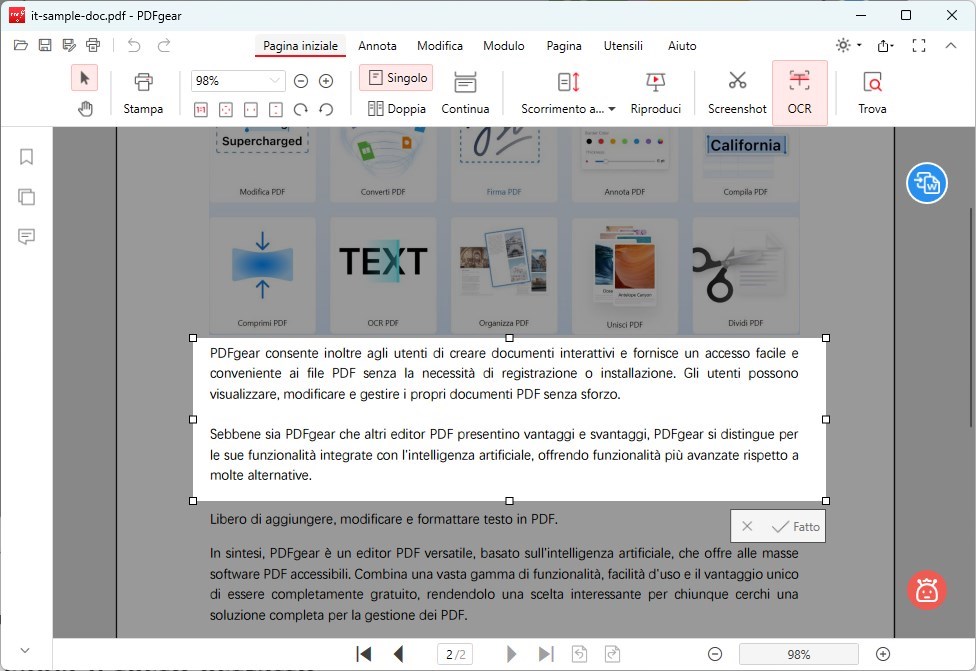Open the comments panel

pyautogui.click(x=26, y=237)
